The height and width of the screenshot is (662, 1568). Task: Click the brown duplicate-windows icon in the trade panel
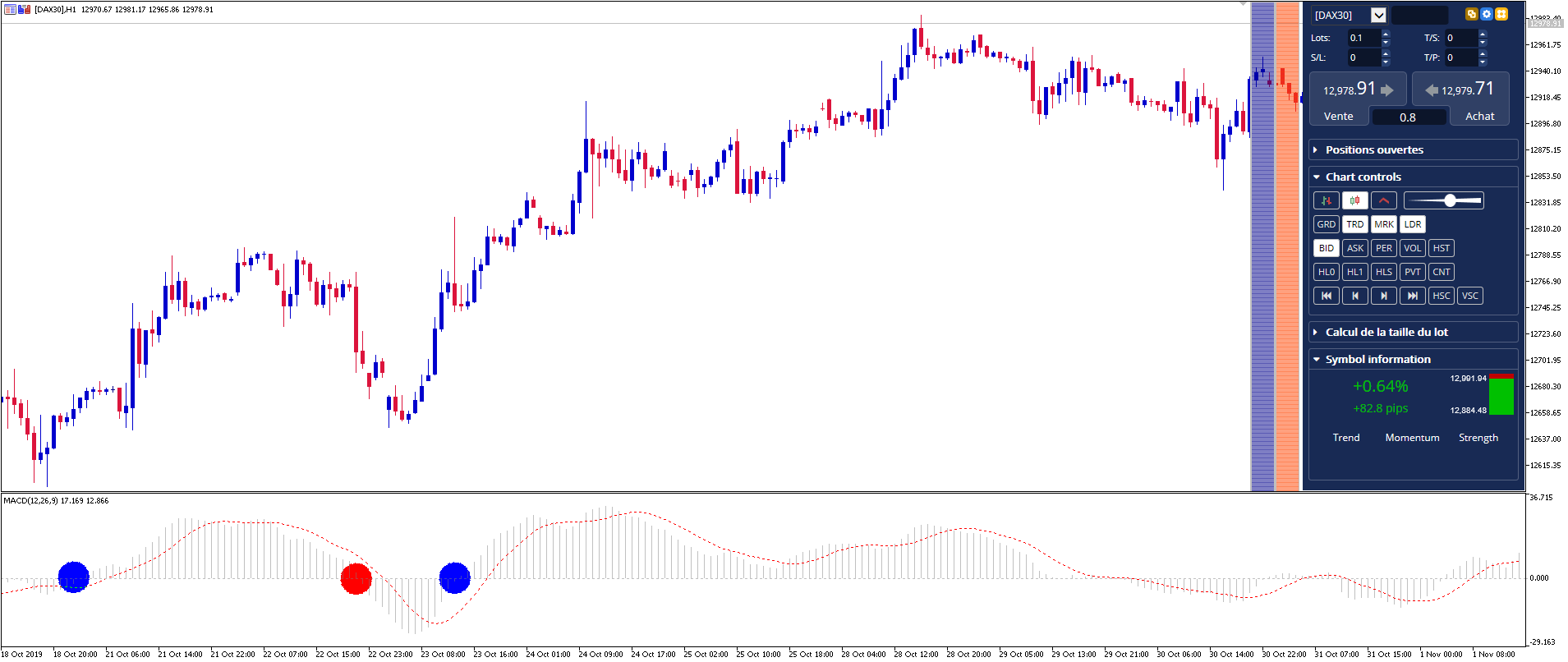1471,14
